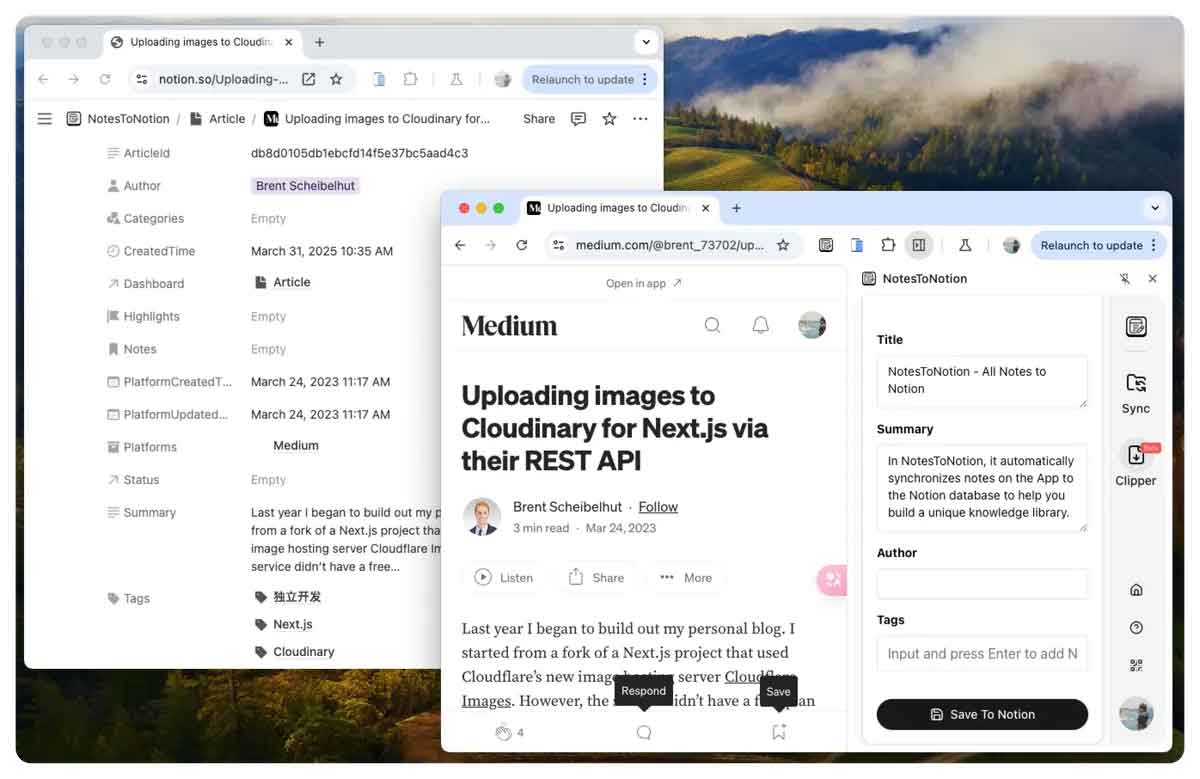Open the Notion page three-dots menu
Viewport: 1200px width, 779px height.
(x=640, y=119)
